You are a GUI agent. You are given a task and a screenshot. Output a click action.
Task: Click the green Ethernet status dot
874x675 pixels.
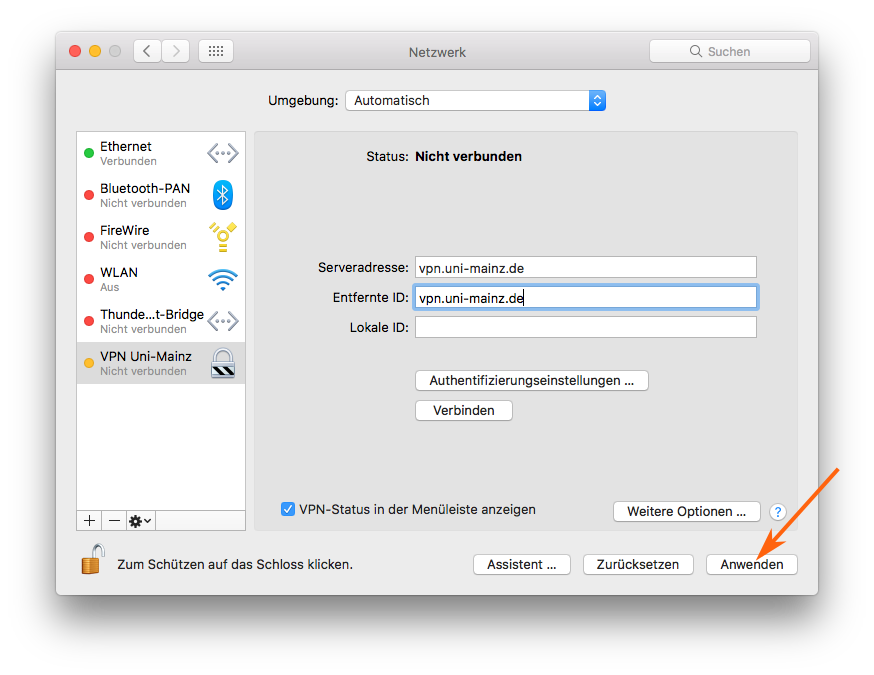[x=89, y=153]
